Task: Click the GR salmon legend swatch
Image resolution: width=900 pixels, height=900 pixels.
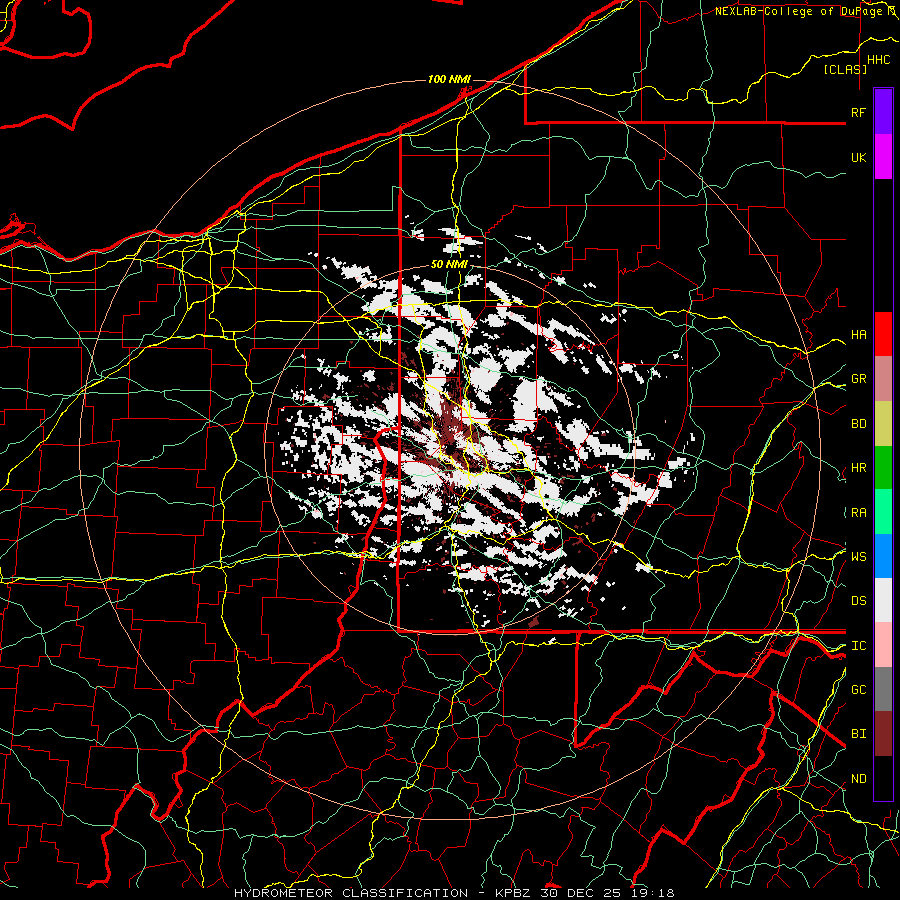Action: 883,378
